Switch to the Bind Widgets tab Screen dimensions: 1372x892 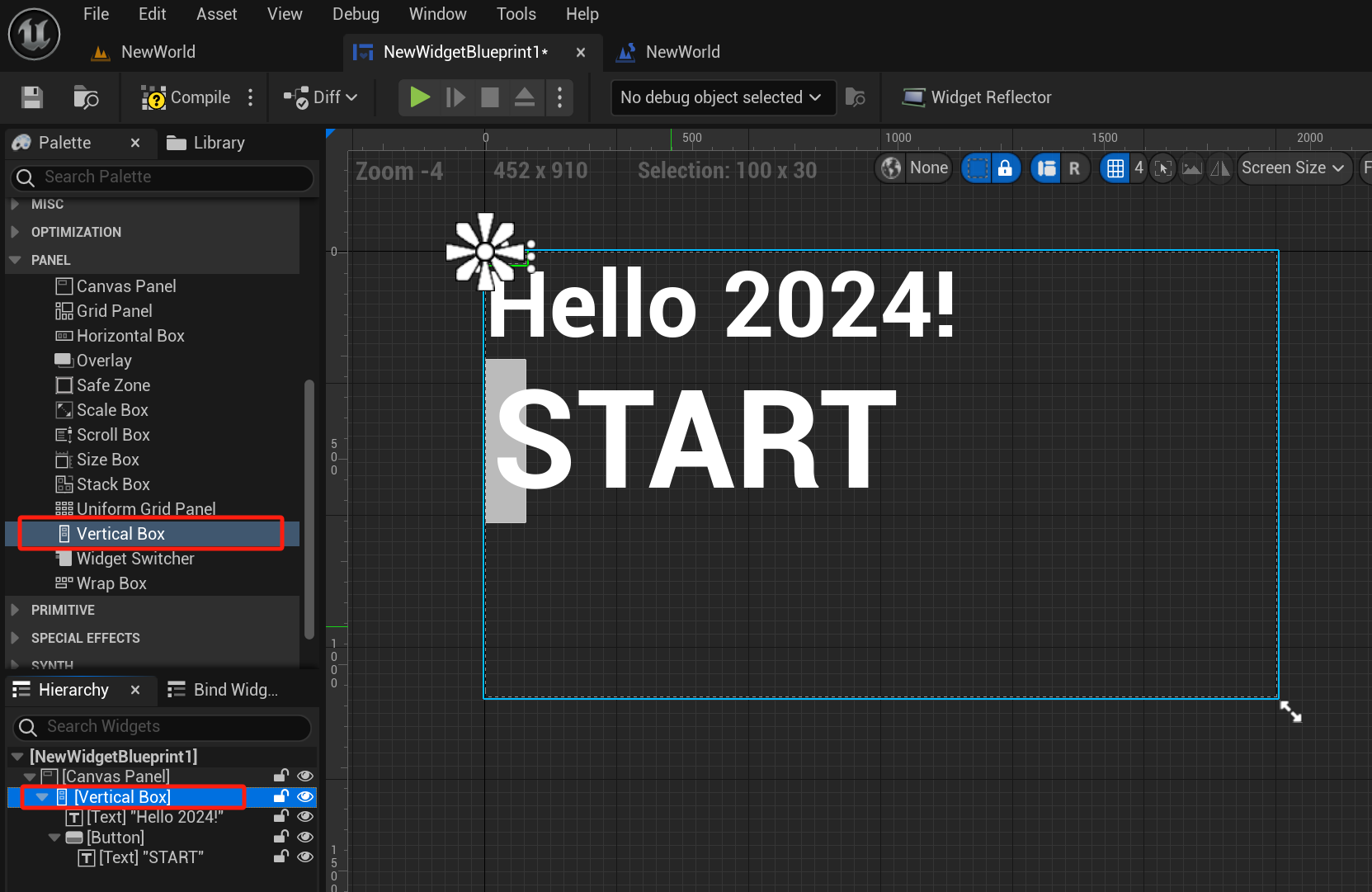click(x=223, y=690)
